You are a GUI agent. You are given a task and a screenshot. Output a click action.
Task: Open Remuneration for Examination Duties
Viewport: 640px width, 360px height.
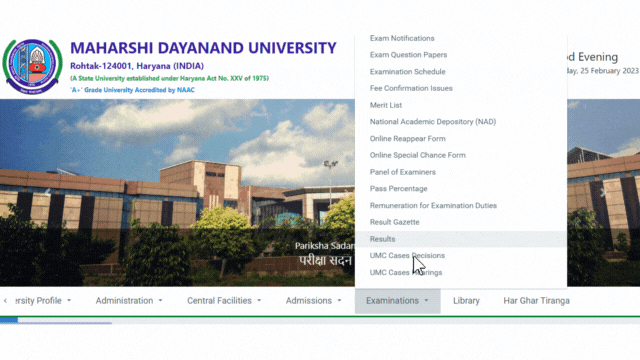(433, 206)
